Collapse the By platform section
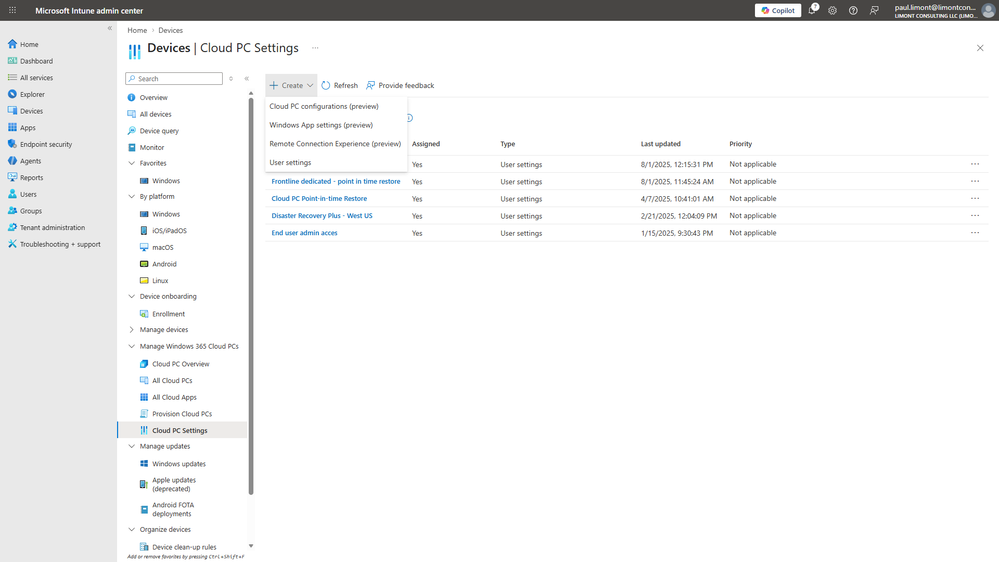999x562 pixels. 131,196
